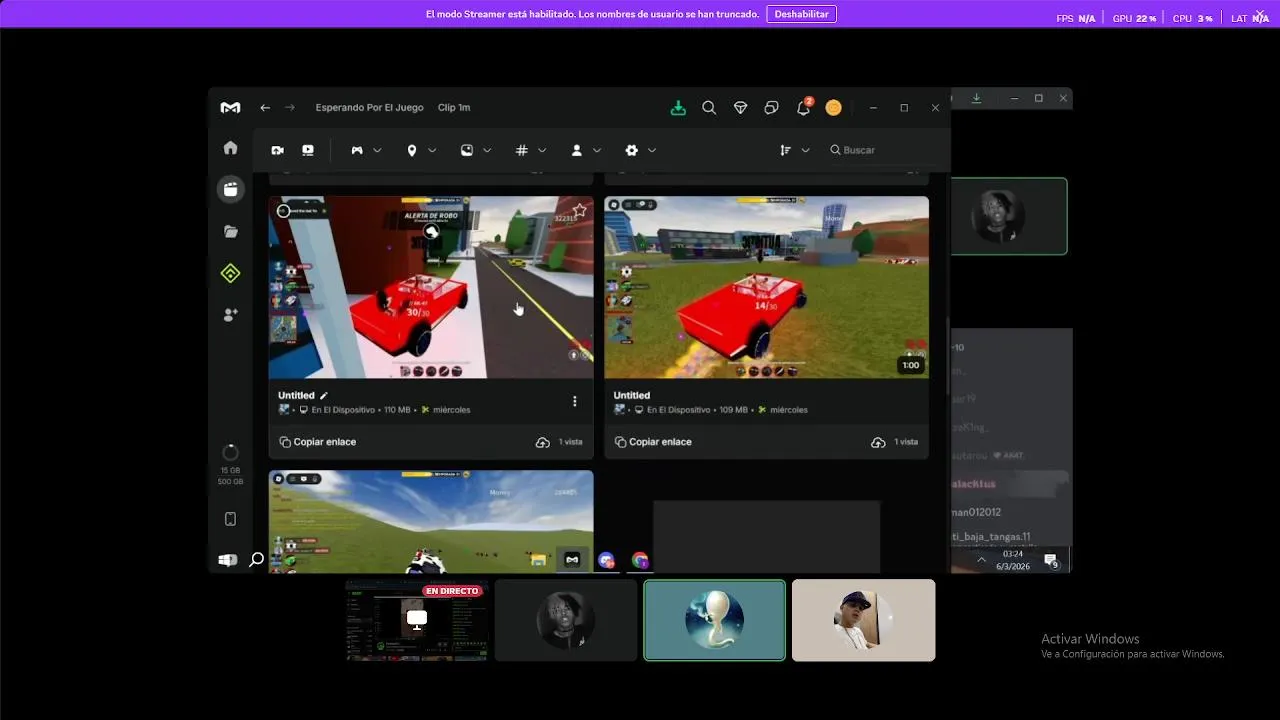Open notification center icon with badge 9
Screen dimensions: 1280x720
(x=1051, y=560)
